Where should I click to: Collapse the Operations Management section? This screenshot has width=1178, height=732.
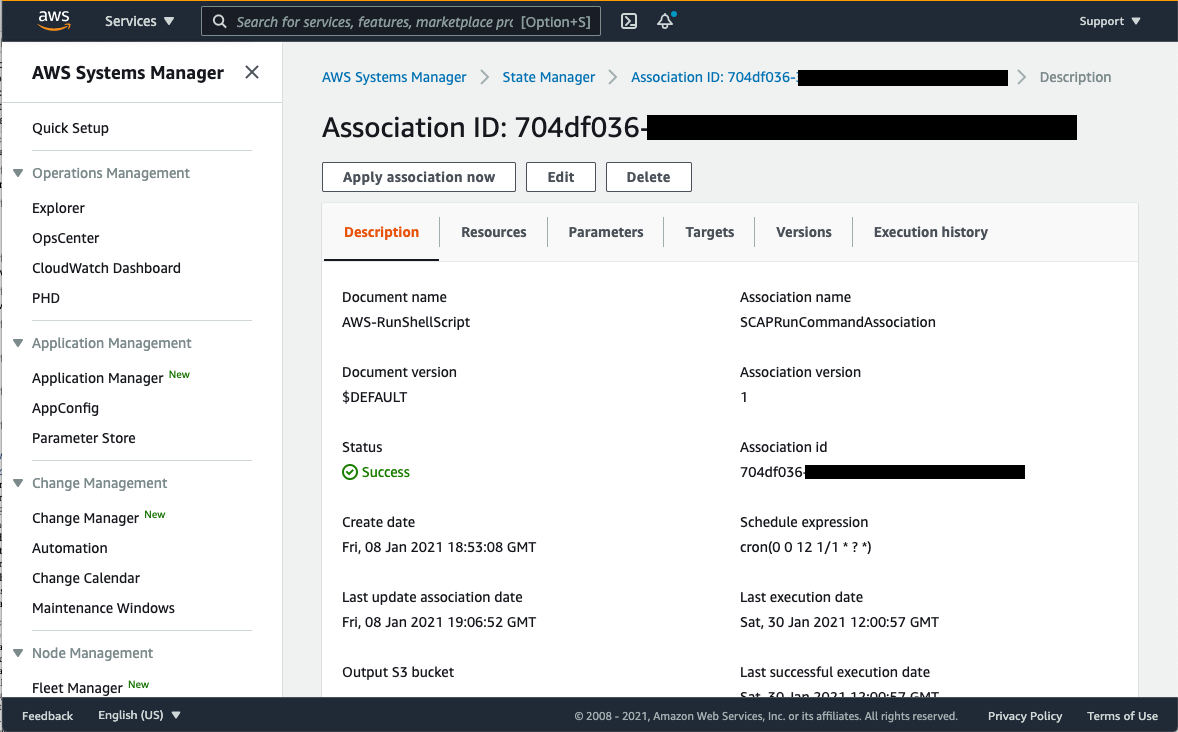pyautogui.click(x=17, y=172)
